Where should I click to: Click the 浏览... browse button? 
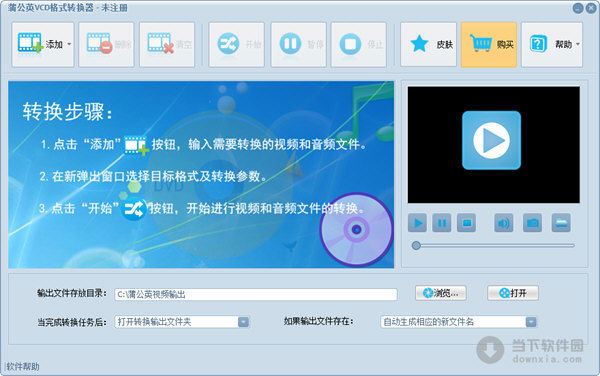coord(441,293)
